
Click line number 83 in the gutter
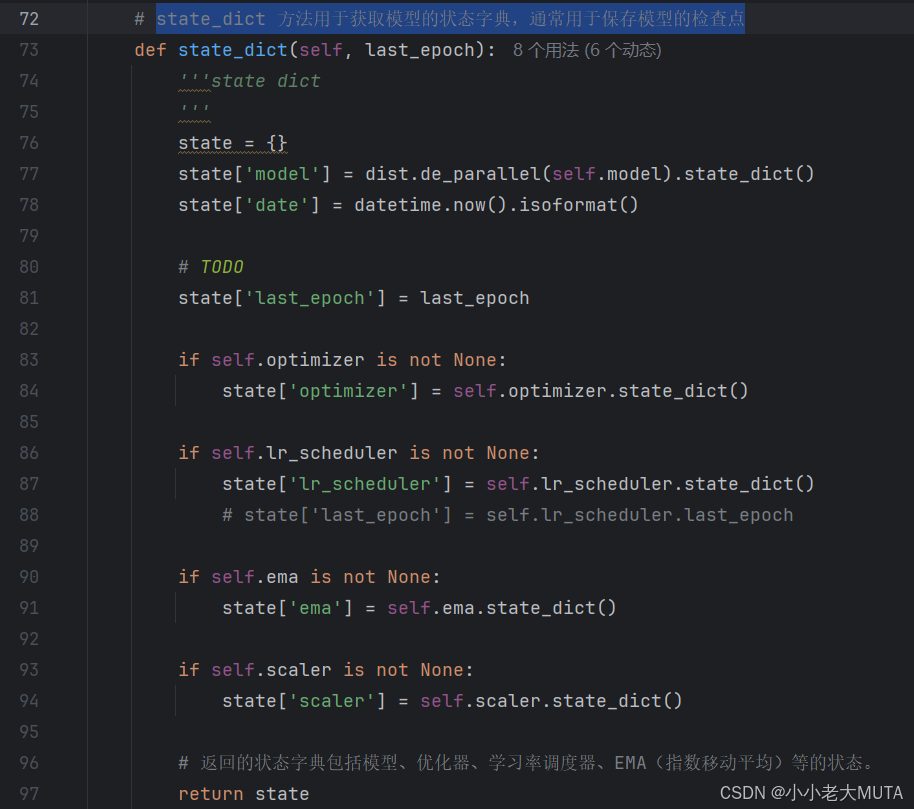coord(28,359)
